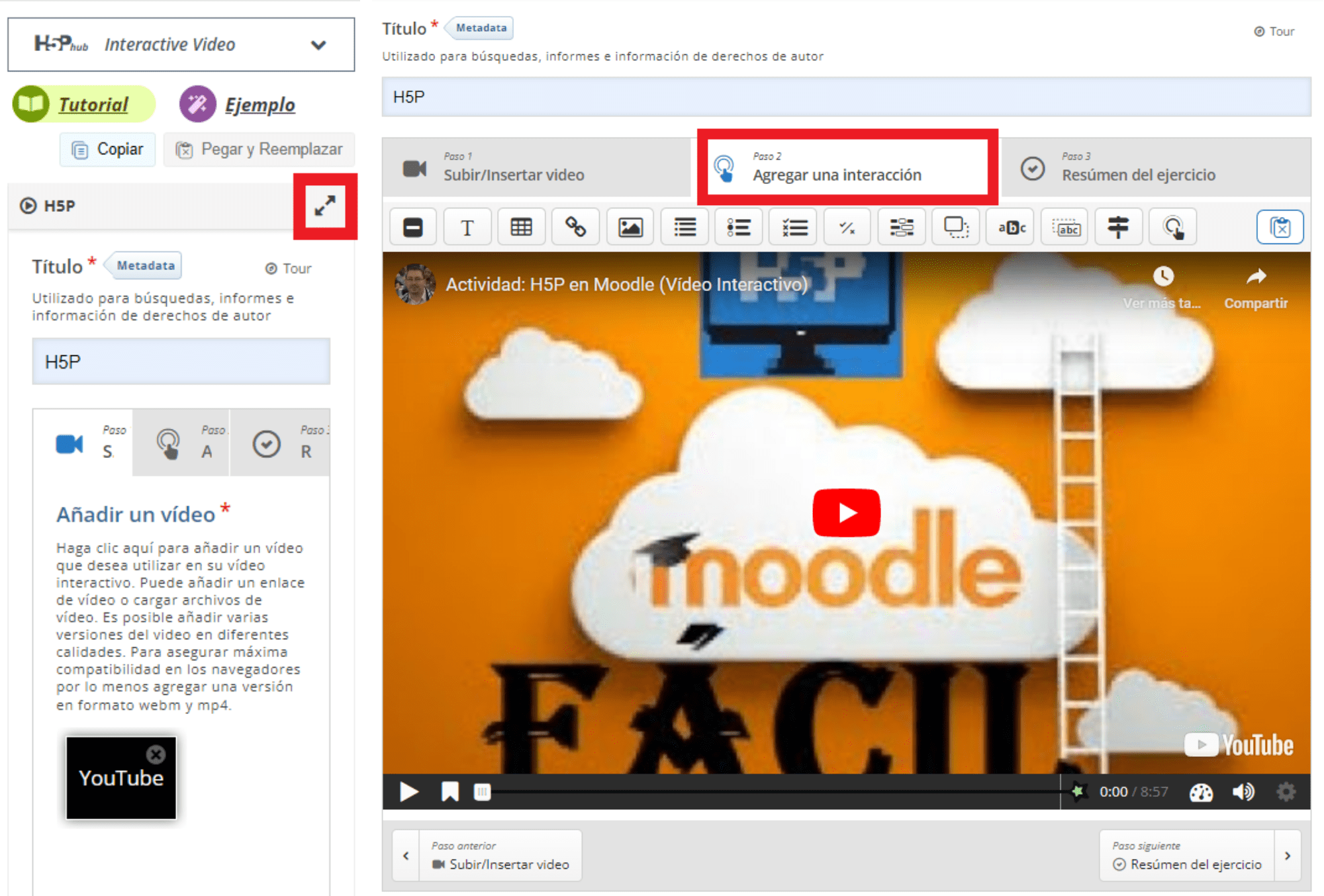Add a Statements summary interaction
The height and width of the screenshot is (896, 1324).
tap(685, 228)
